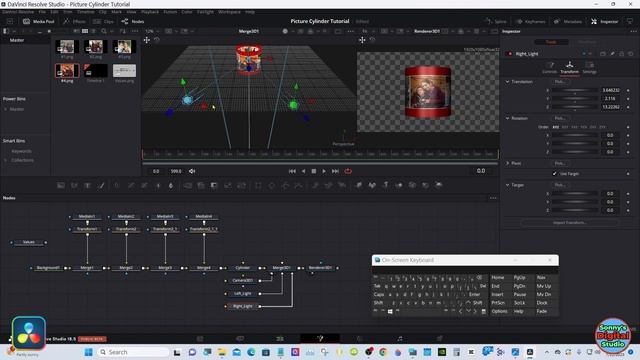Click the Pick button for Translation
The height and width of the screenshot is (360, 640).
coord(560,82)
